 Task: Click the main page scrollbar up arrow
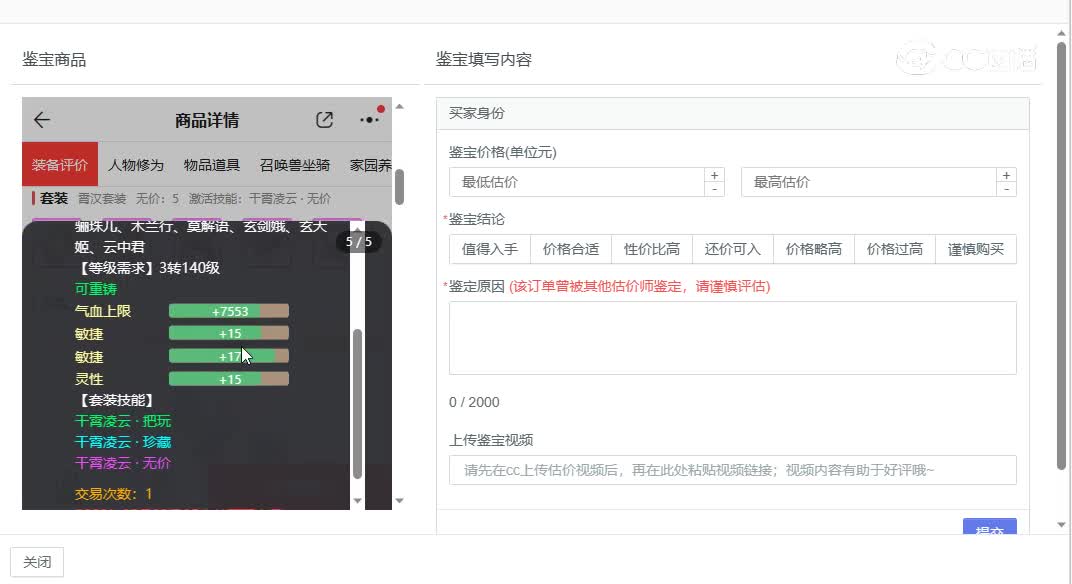[x=1061, y=33]
